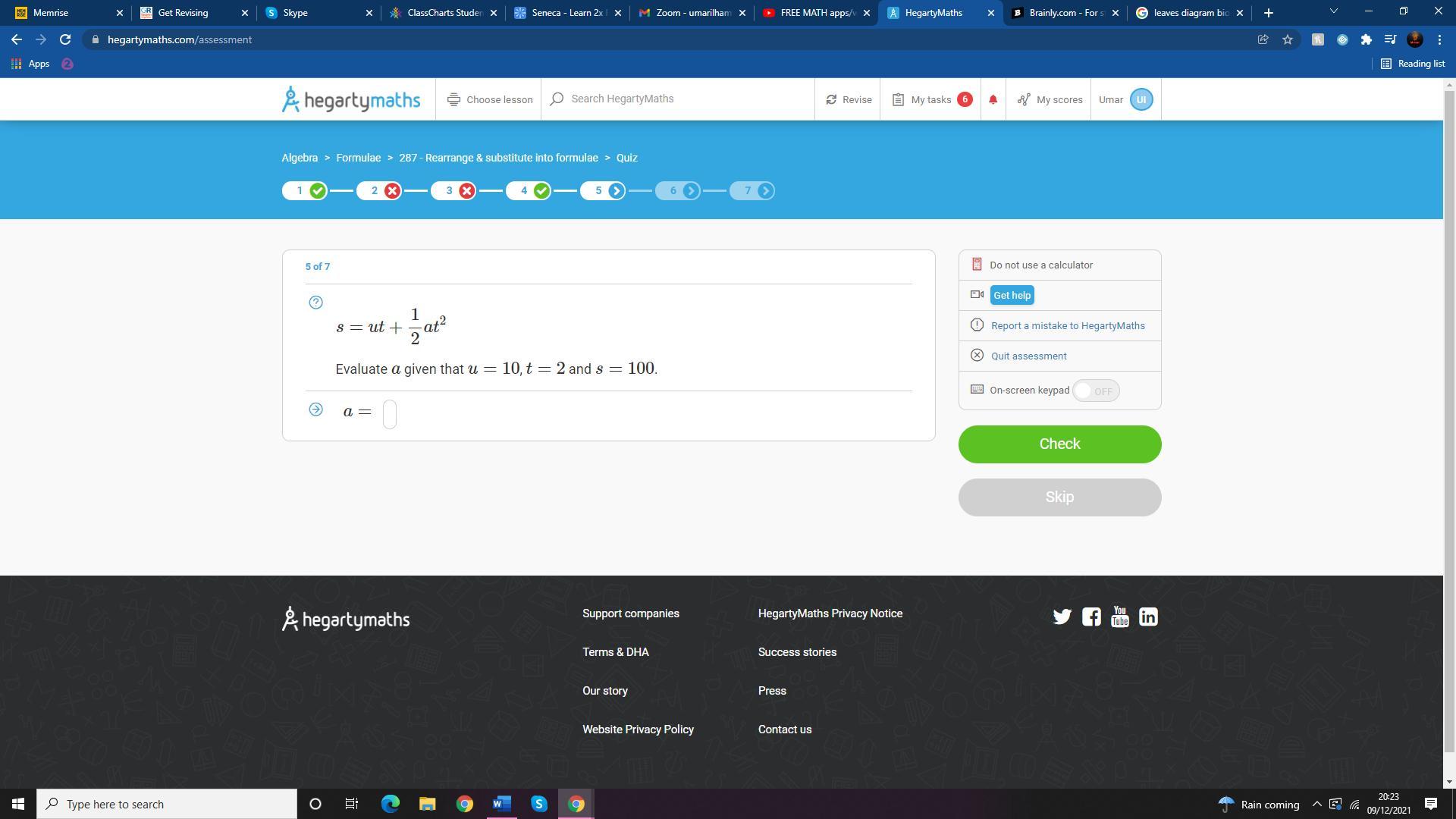Expand the browser tab search chevron
This screenshot has width=1456, height=819.
click(1334, 12)
